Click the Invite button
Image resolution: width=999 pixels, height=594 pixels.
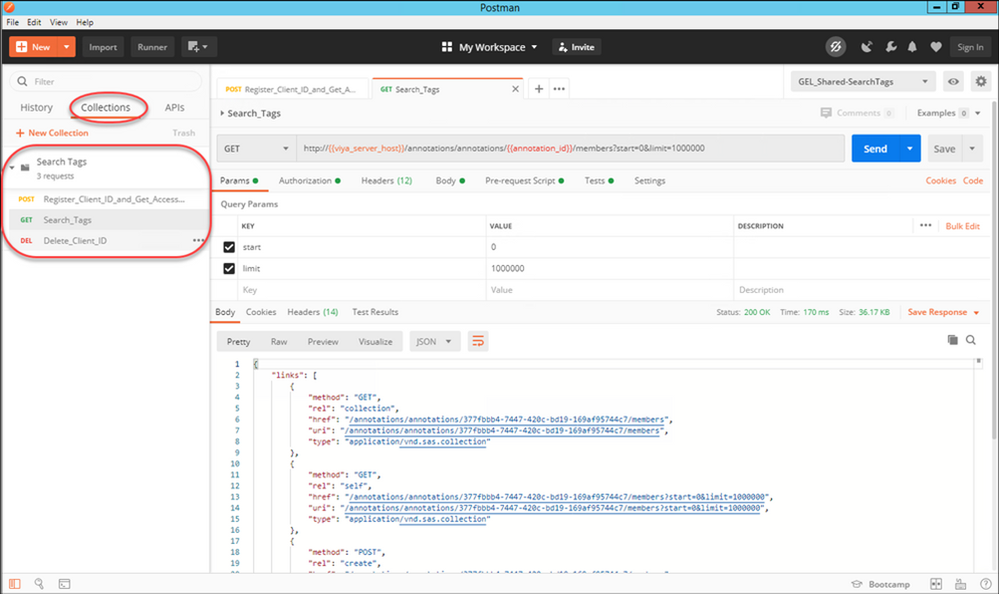pyautogui.click(x=577, y=47)
